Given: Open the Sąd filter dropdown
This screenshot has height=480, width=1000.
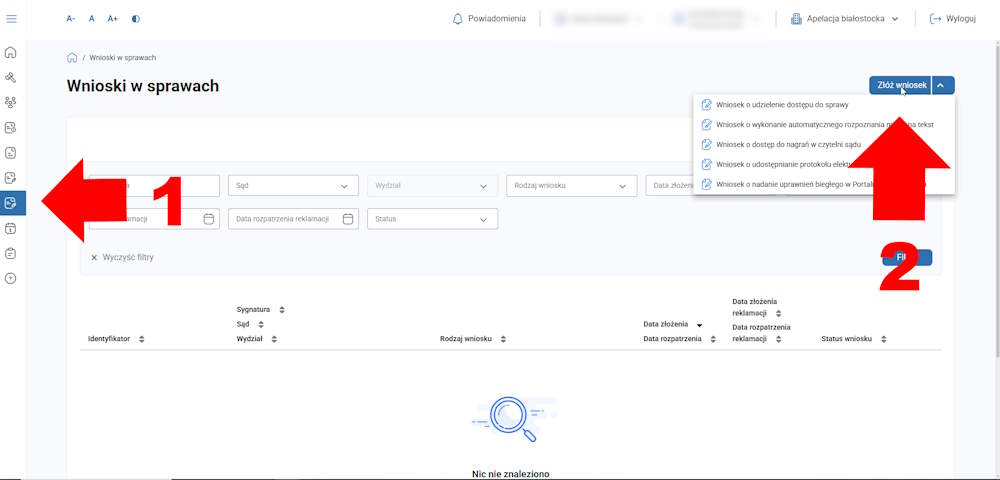Looking at the screenshot, I should tap(293, 185).
